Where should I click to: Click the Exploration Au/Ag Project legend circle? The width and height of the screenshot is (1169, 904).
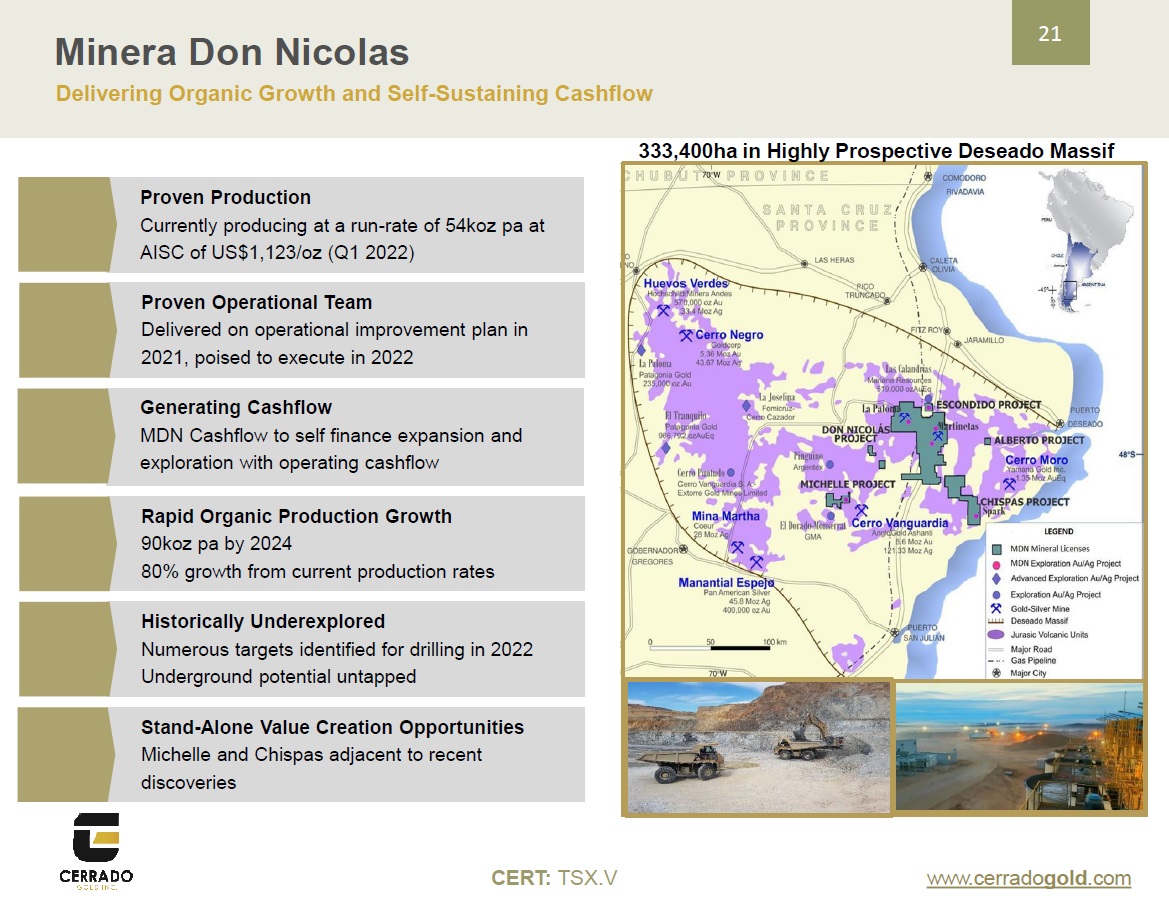[996, 595]
